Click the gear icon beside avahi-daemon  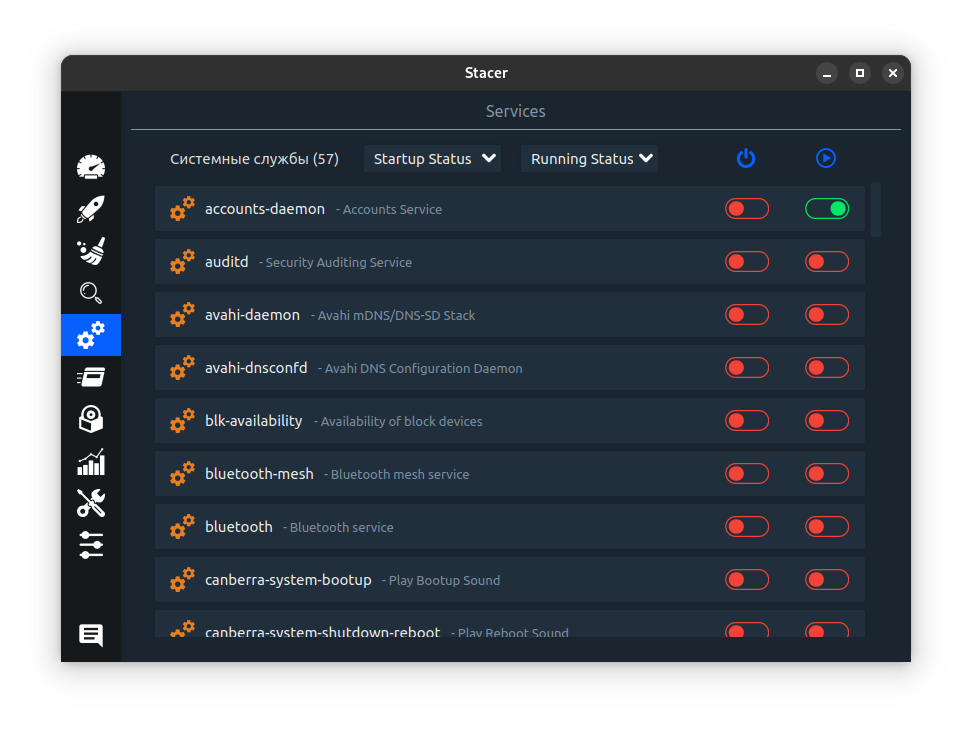point(182,315)
